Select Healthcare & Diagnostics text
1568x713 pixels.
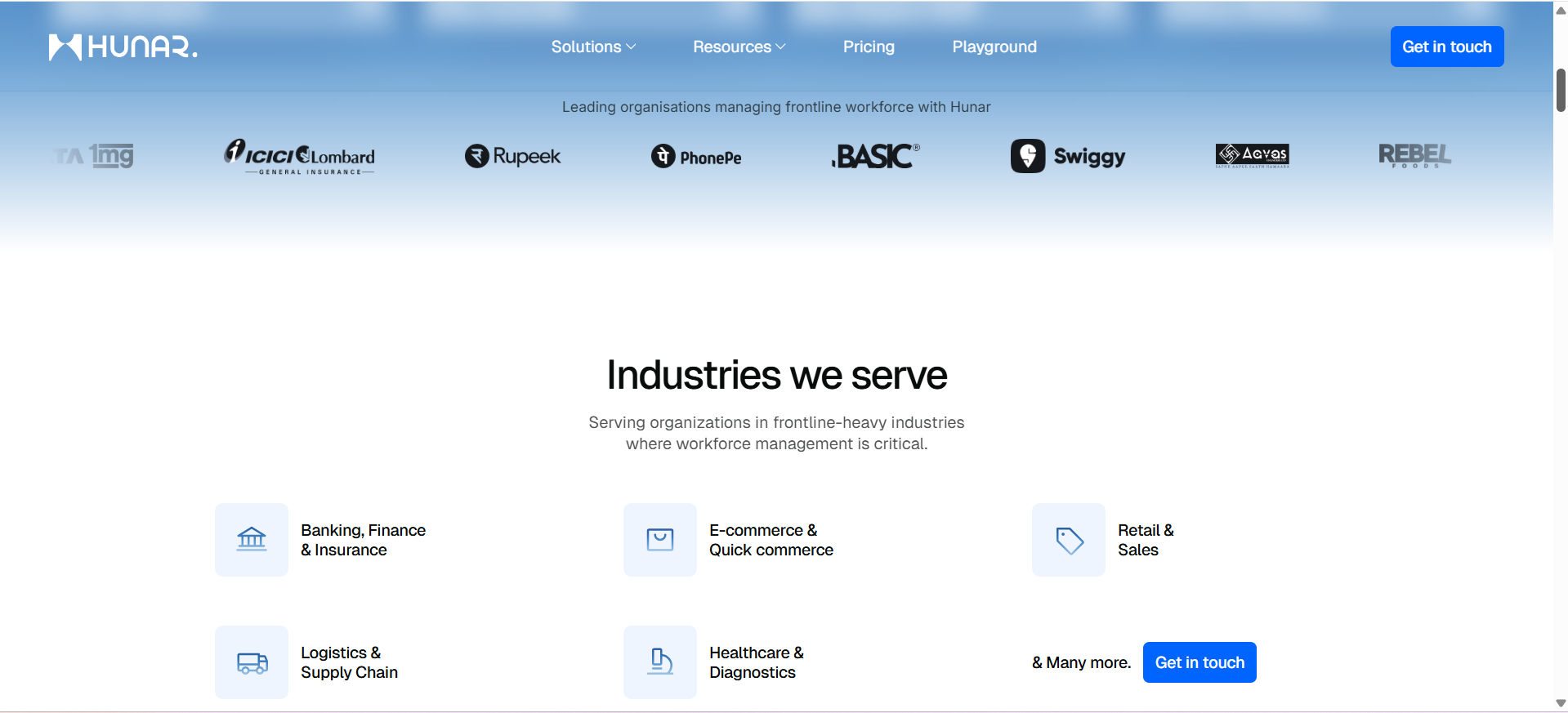(757, 662)
